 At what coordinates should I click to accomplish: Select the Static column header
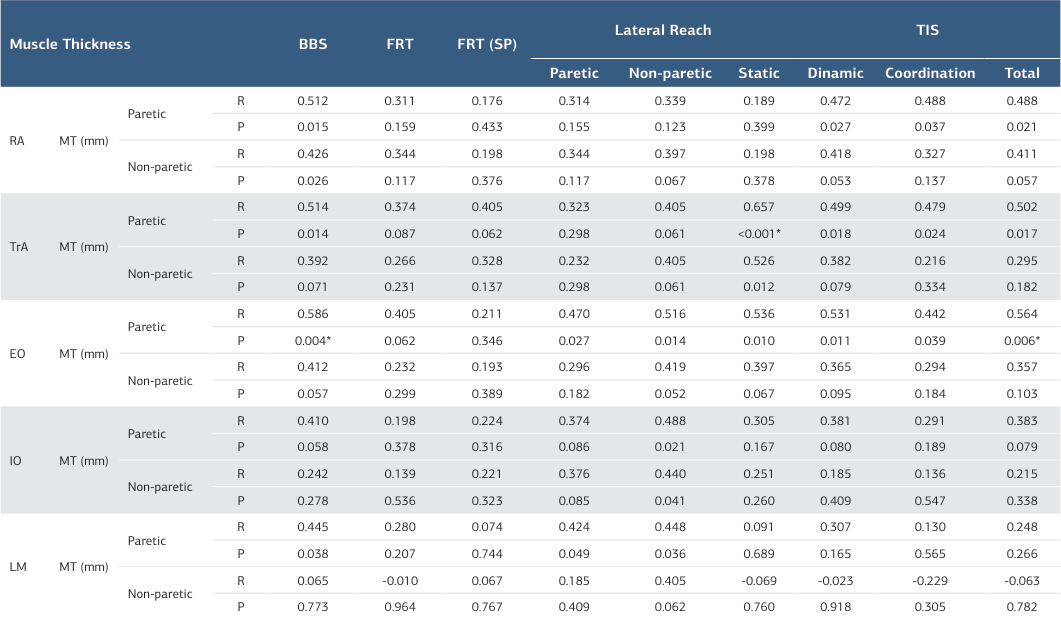(759, 73)
